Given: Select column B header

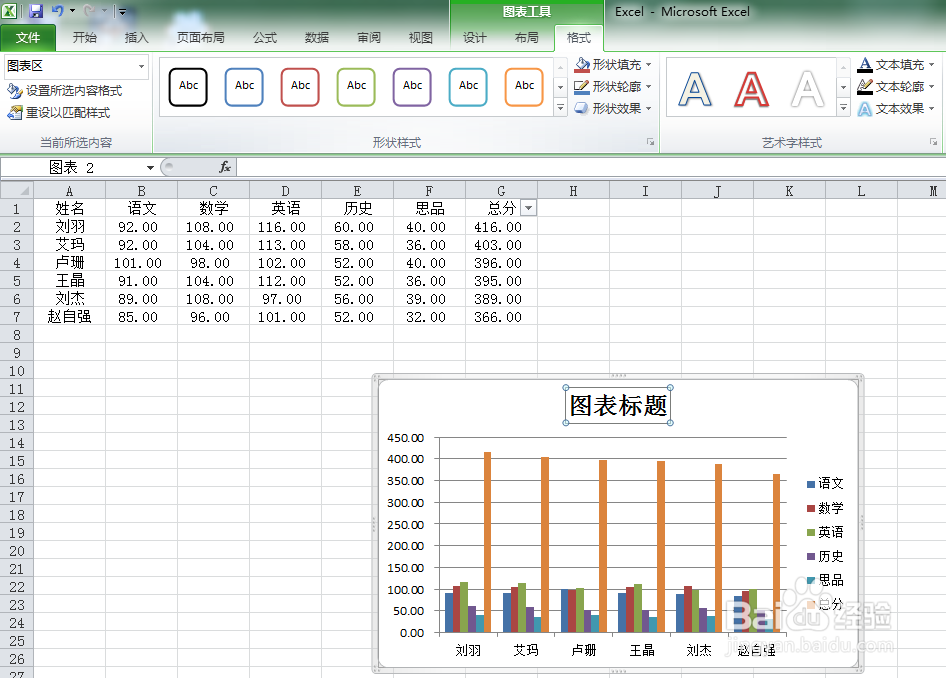Looking at the screenshot, I should click(141, 191).
